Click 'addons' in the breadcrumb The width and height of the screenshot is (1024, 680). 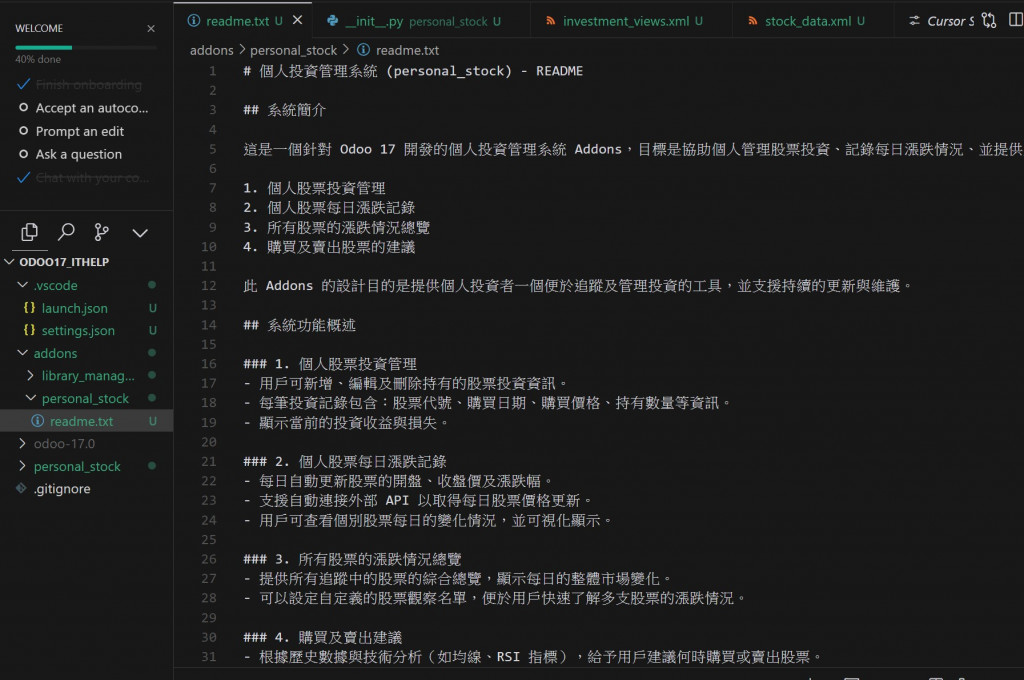(x=211, y=50)
